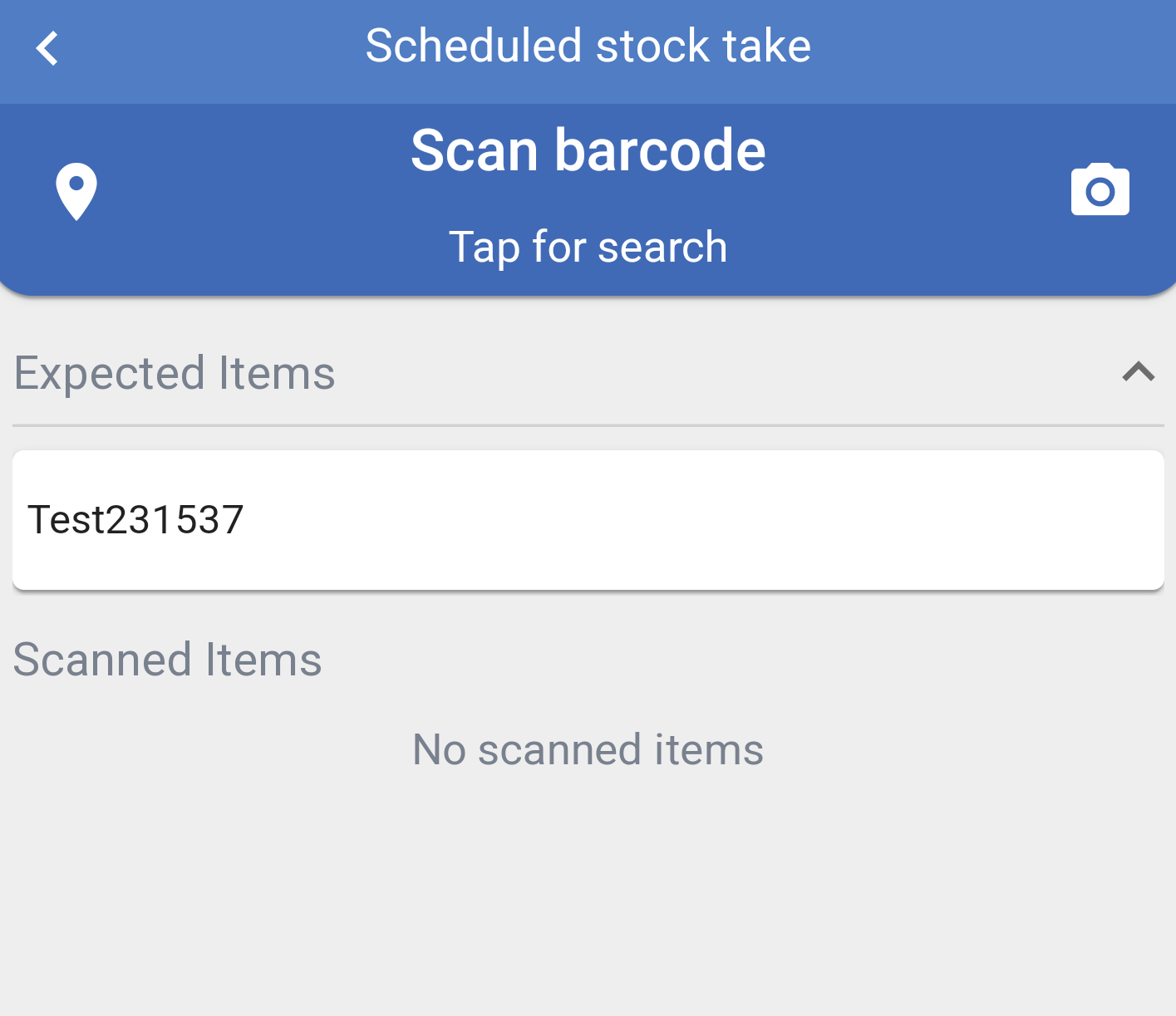Screen dimensions: 1176x1016
Task: Open search from blue Scan barcode panel
Action: tap(588, 199)
